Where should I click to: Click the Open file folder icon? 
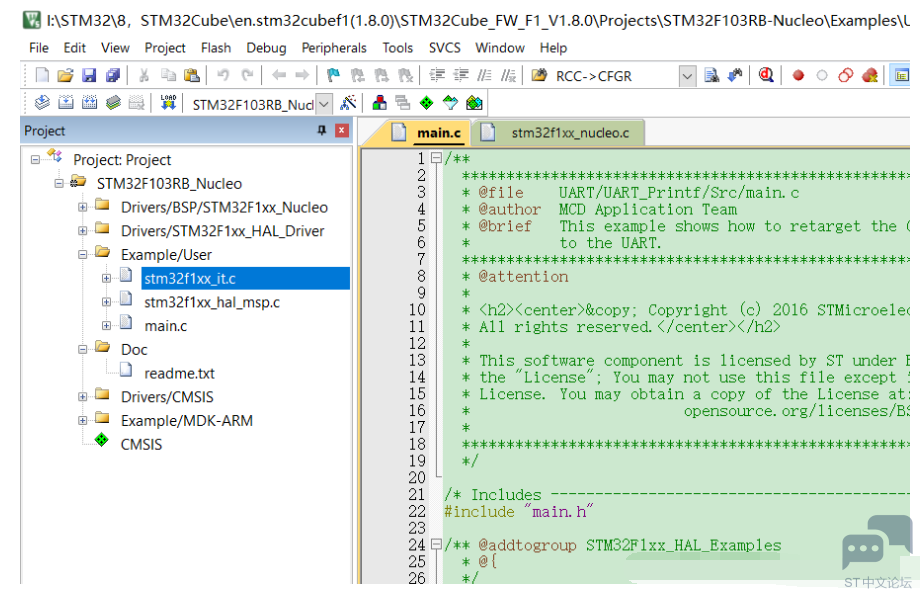point(65,75)
